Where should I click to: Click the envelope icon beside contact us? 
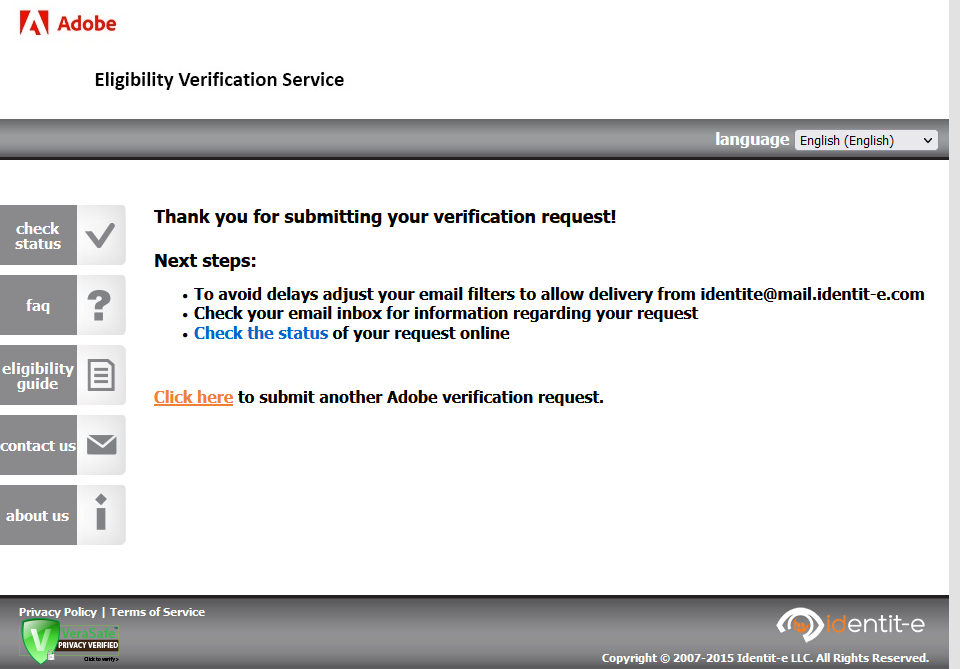point(102,444)
